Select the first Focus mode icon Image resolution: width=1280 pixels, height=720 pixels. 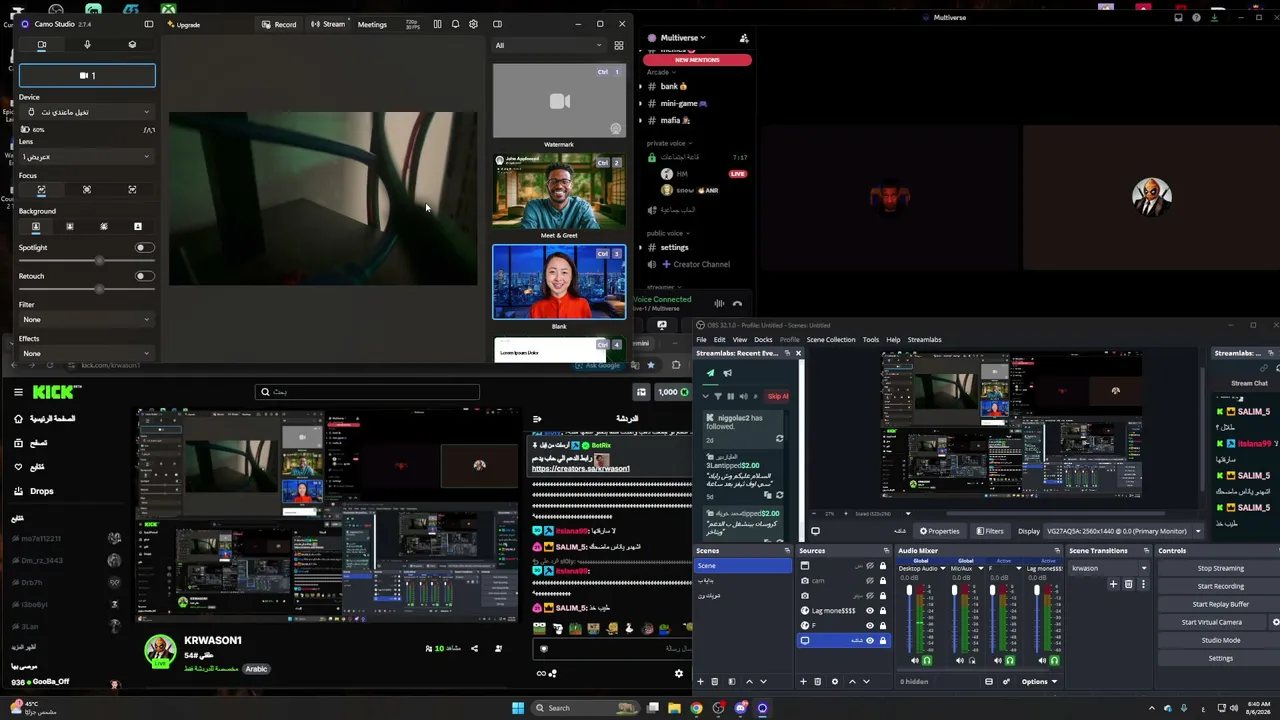coord(41,189)
